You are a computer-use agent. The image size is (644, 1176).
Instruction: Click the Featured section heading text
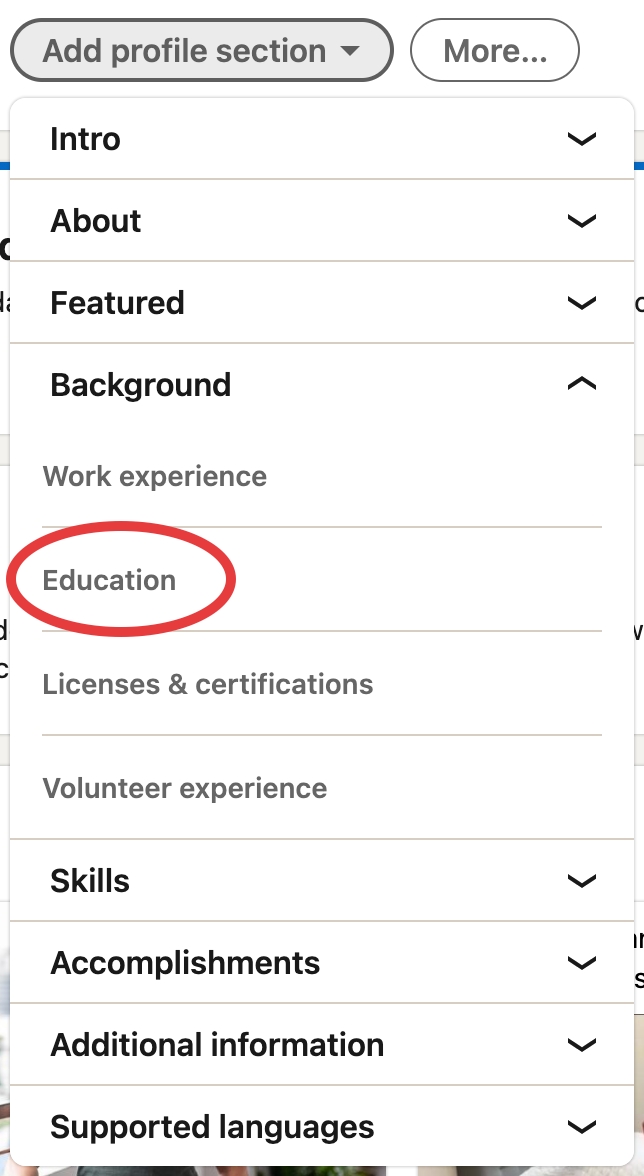click(x=117, y=303)
